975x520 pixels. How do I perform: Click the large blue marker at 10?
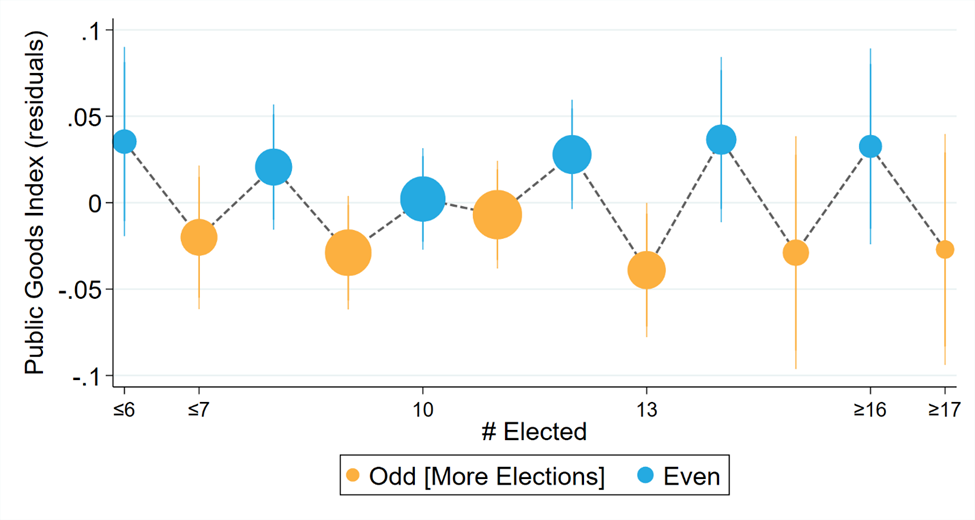click(x=423, y=200)
